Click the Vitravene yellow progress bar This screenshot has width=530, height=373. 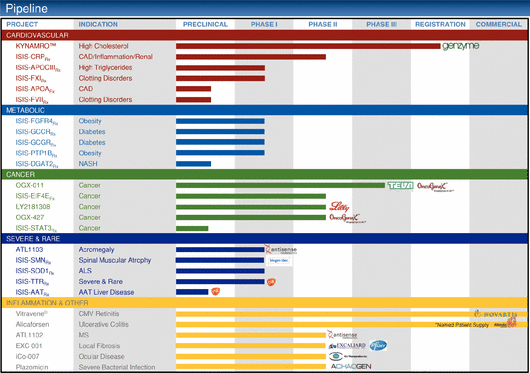(x=352, y=314)
